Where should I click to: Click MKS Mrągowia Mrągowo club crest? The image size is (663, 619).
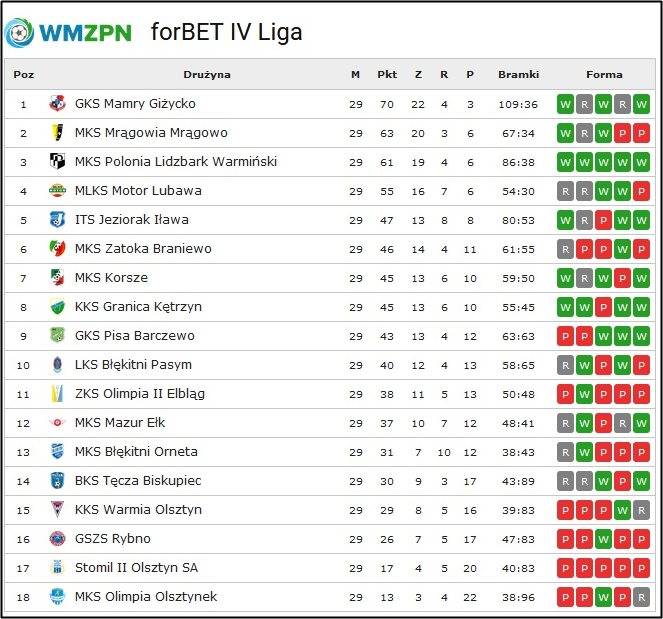coord(57,133)
